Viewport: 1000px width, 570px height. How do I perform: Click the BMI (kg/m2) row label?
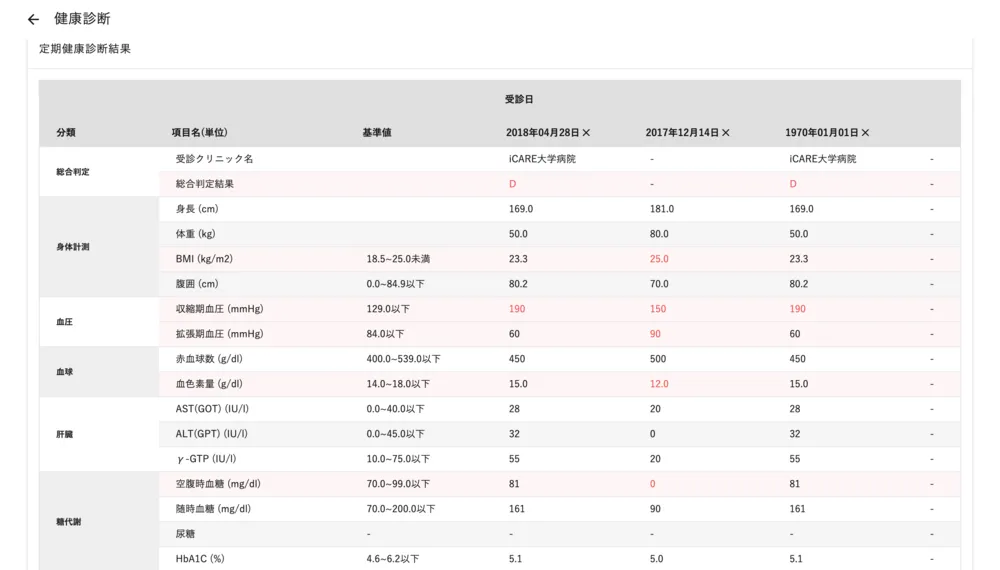(204, 259)
